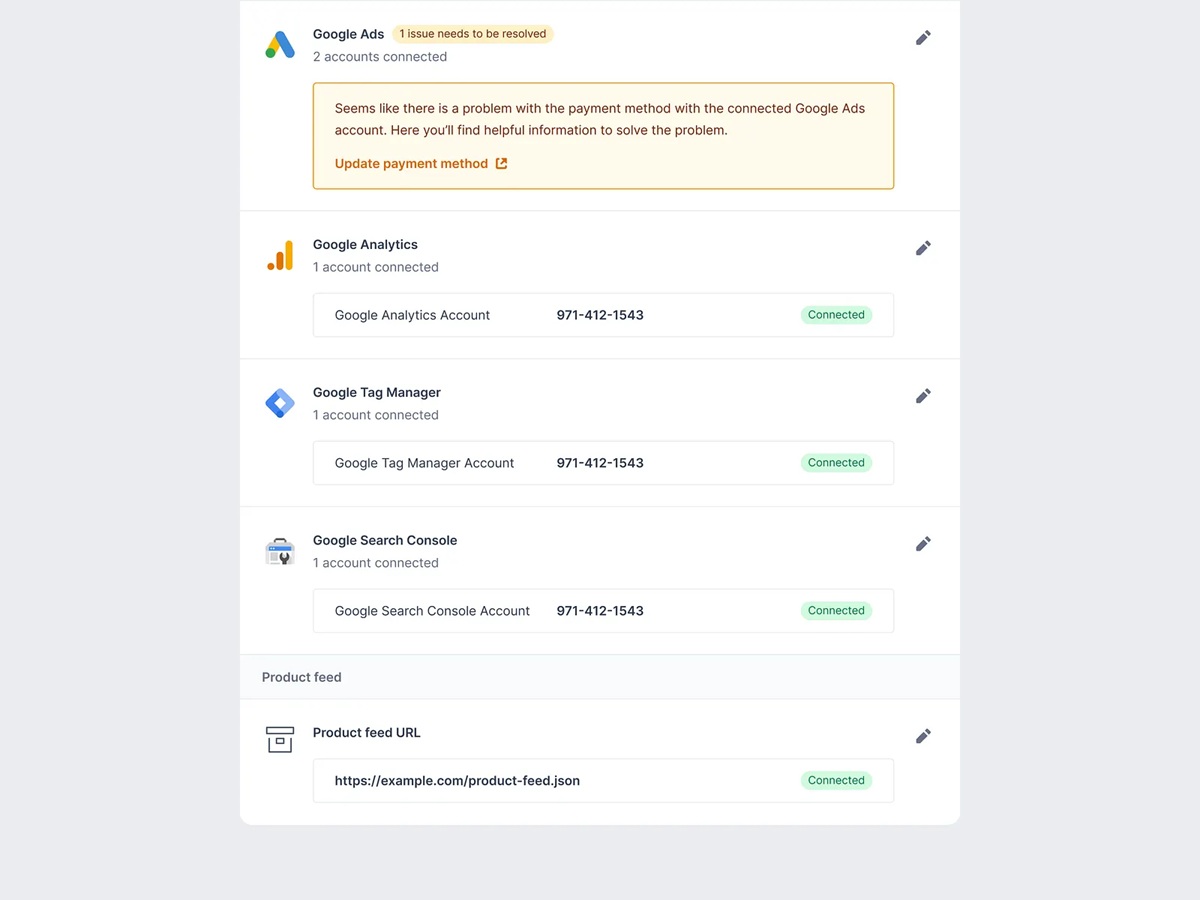Open the Update payment method link
Viewport: 1200px width, 900px height.
point(411,163)
